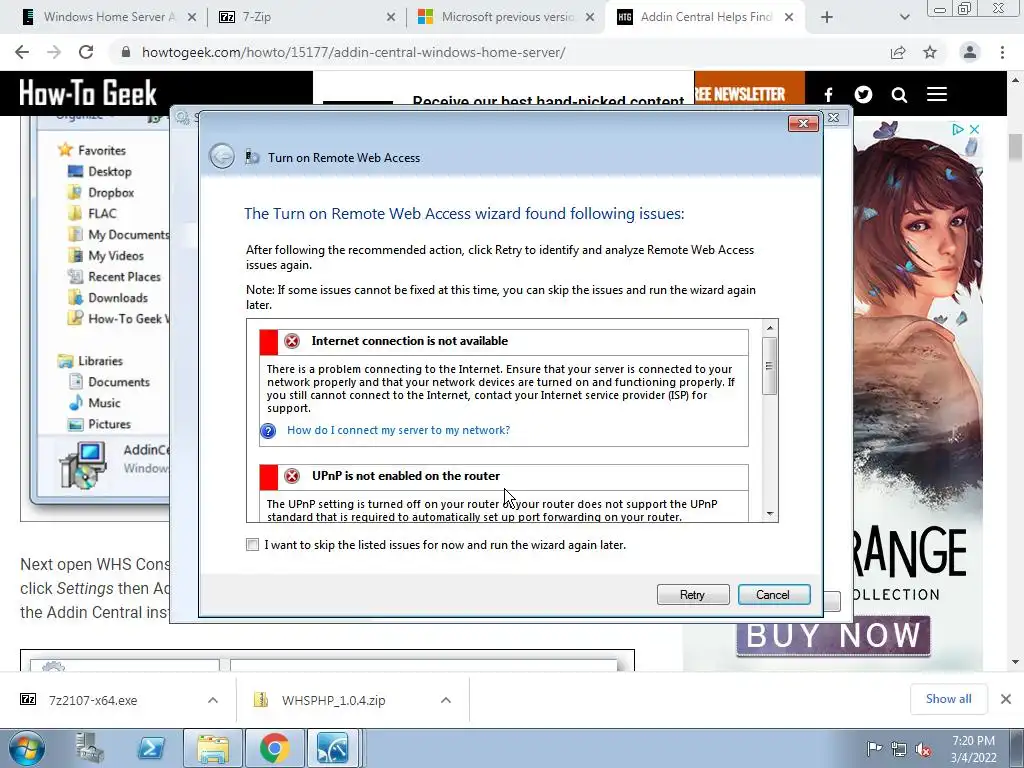Switch to Windows Home Server tab

109,17
